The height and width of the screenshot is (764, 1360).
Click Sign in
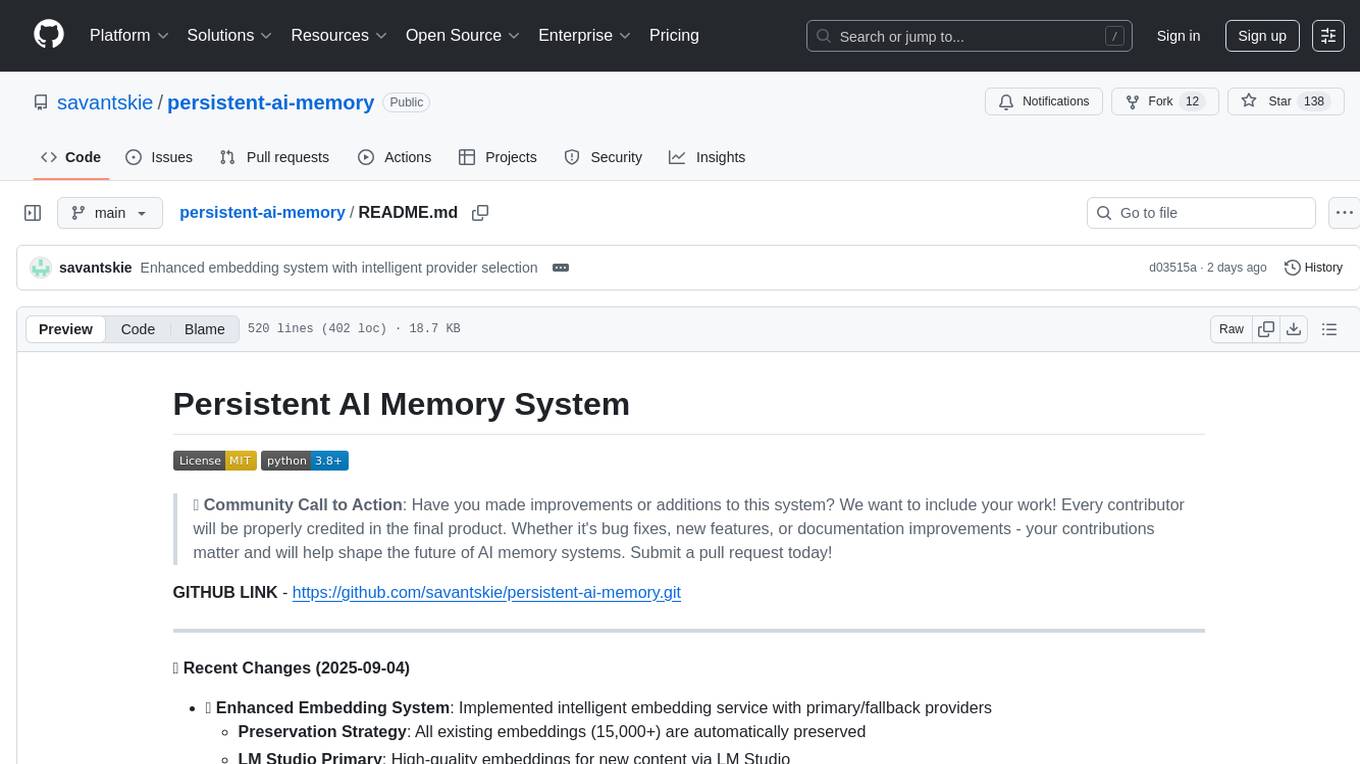(x=1178, y=36)
